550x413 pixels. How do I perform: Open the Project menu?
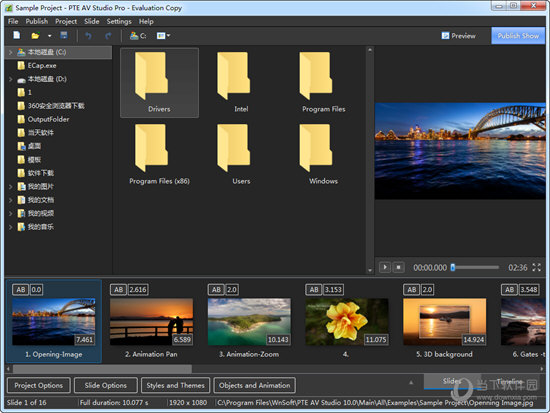(x=66, y=21)
